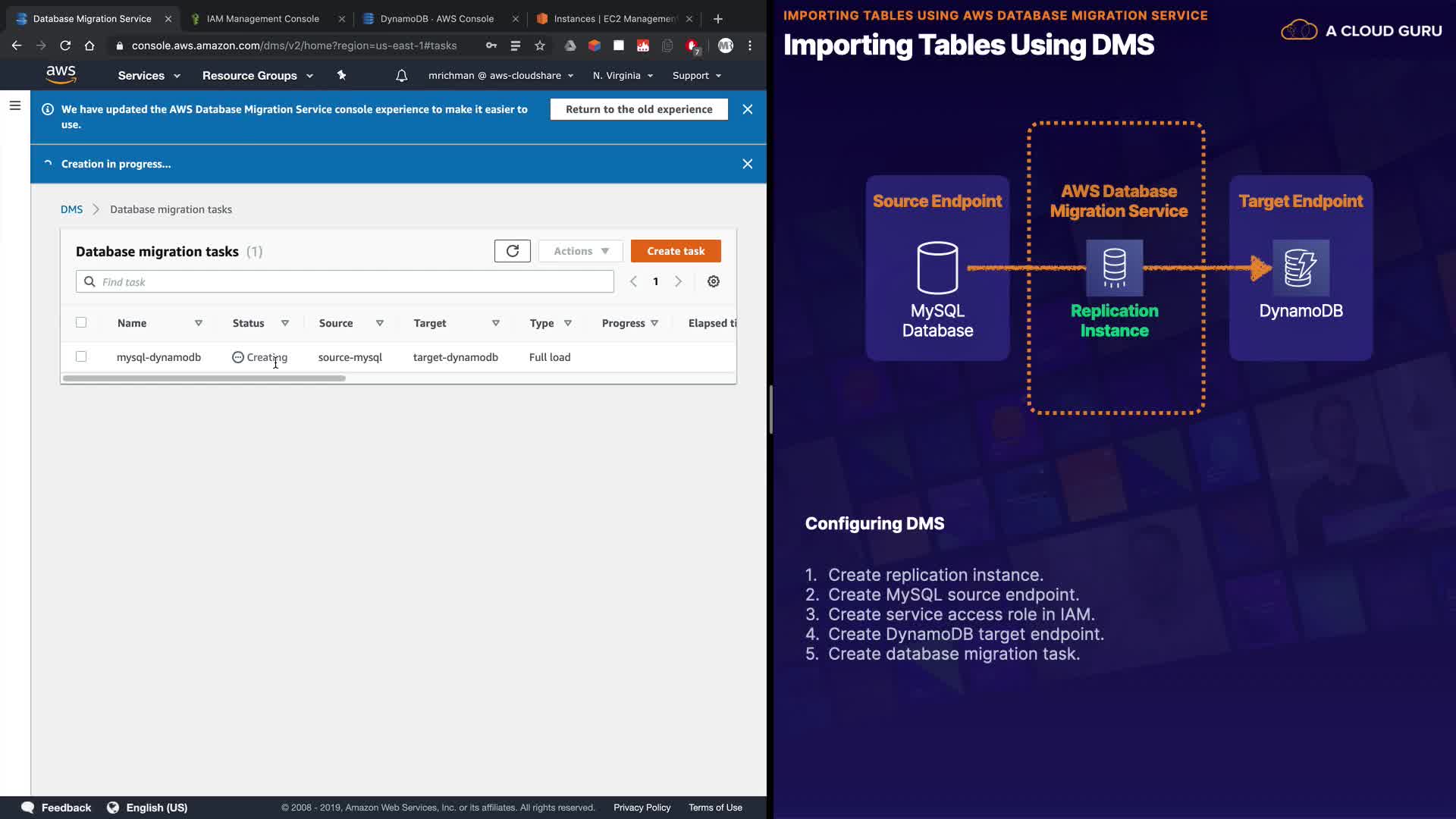Screen dimensions: 1456x819
Task: Switch to the DynamoDB AWS Console tab
Action: [x=436, y=18]
